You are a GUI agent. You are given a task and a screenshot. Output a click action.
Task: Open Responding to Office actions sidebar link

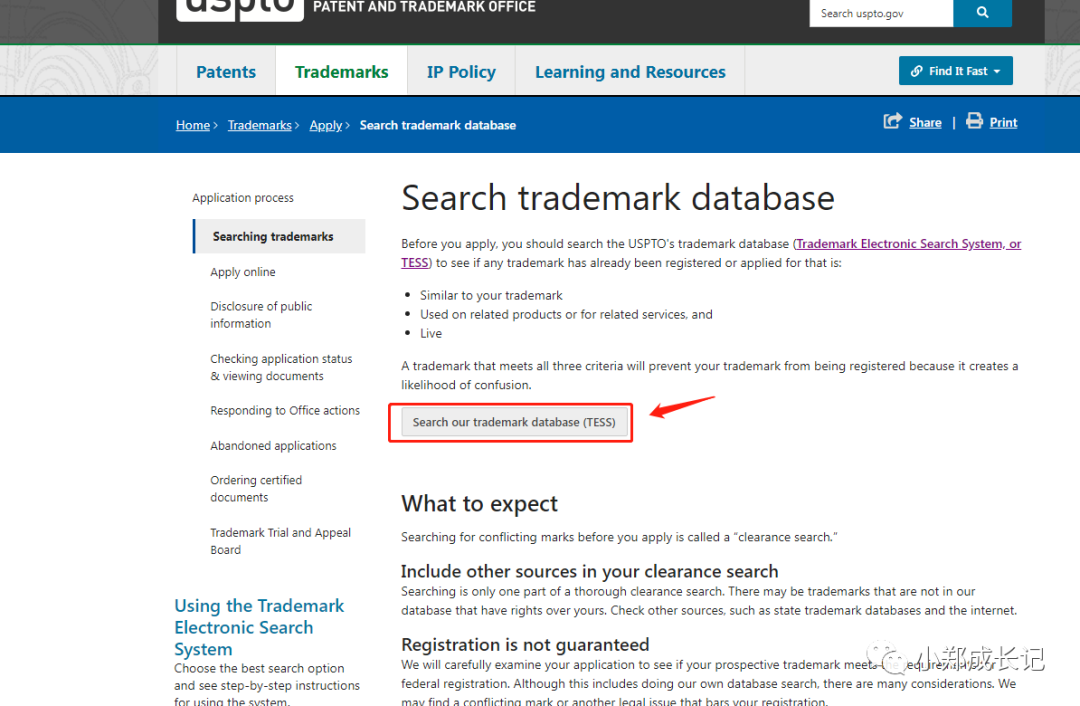pyautogui.click(x=285, y=411)
